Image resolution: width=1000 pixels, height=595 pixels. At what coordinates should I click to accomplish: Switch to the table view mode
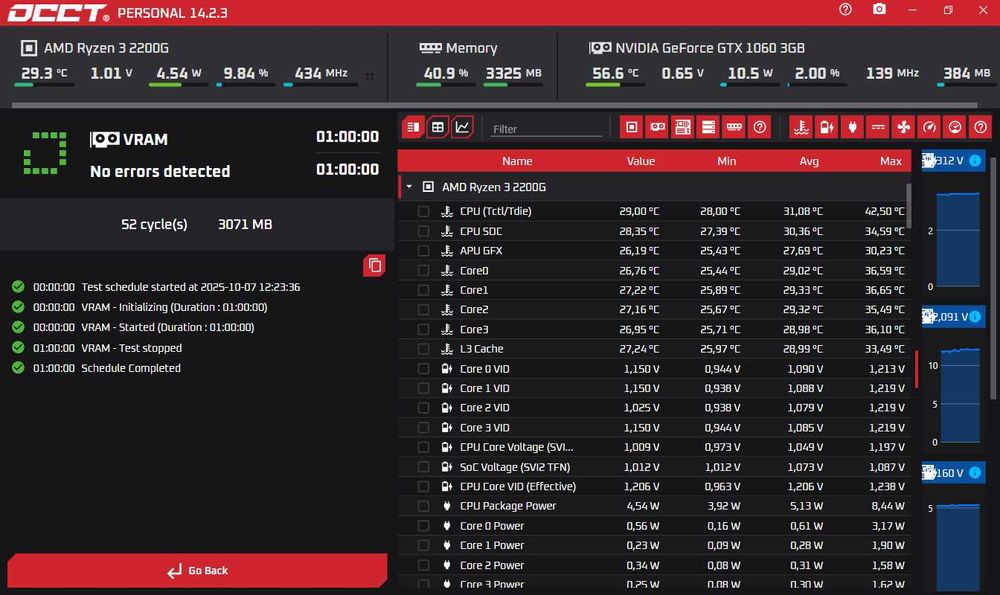pos(438,128)
